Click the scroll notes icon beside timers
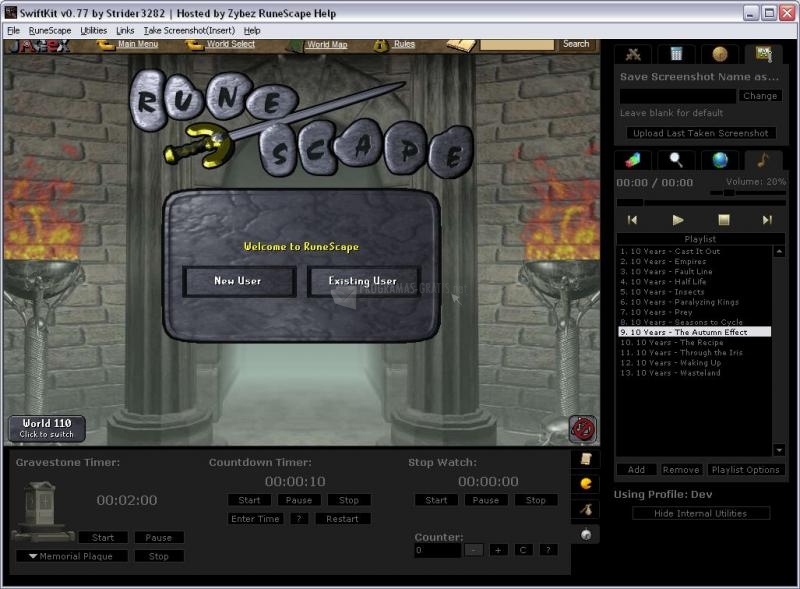The width and height of the screenshot is (800, 589). (x=586, y=459)
